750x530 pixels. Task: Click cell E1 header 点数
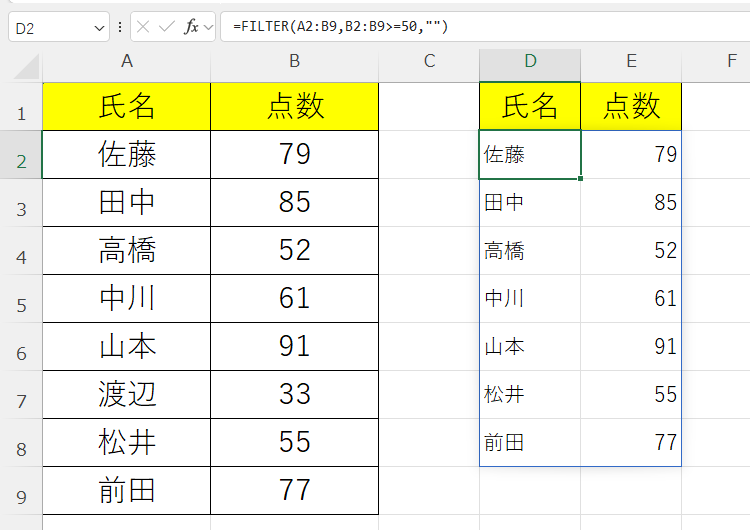coord(631,107)
